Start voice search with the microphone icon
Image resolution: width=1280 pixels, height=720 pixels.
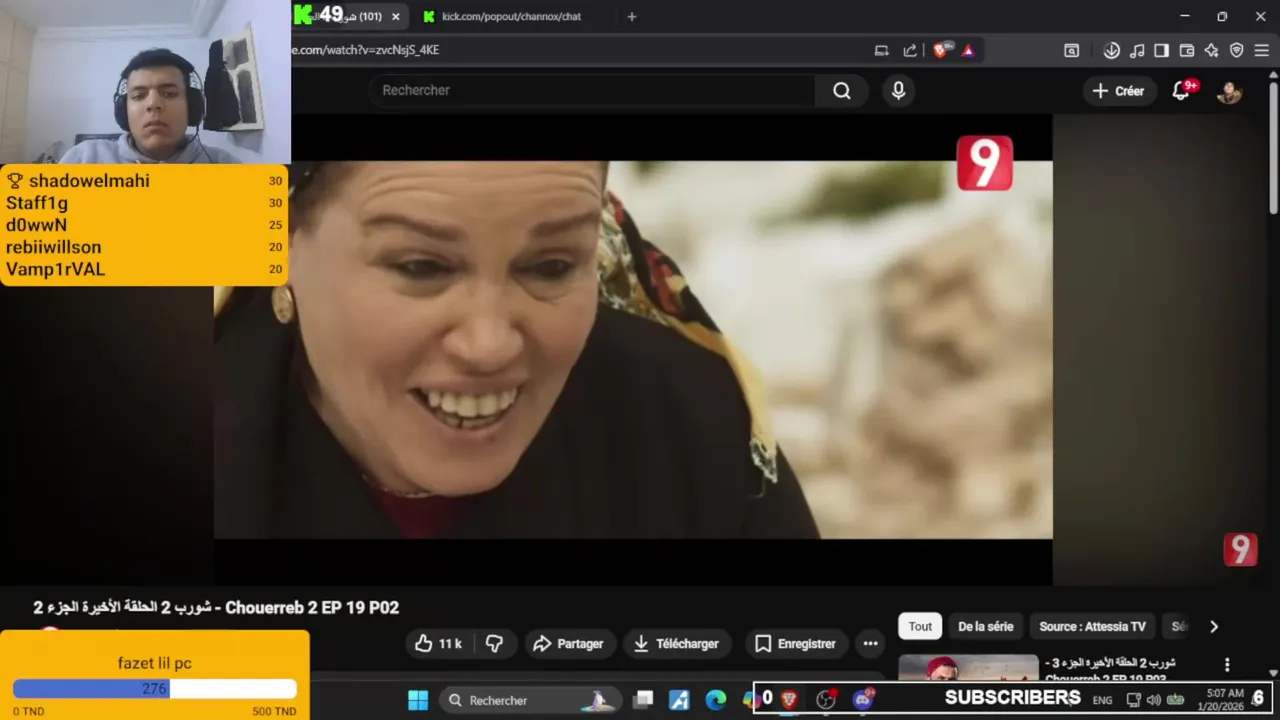click(898, 91)
